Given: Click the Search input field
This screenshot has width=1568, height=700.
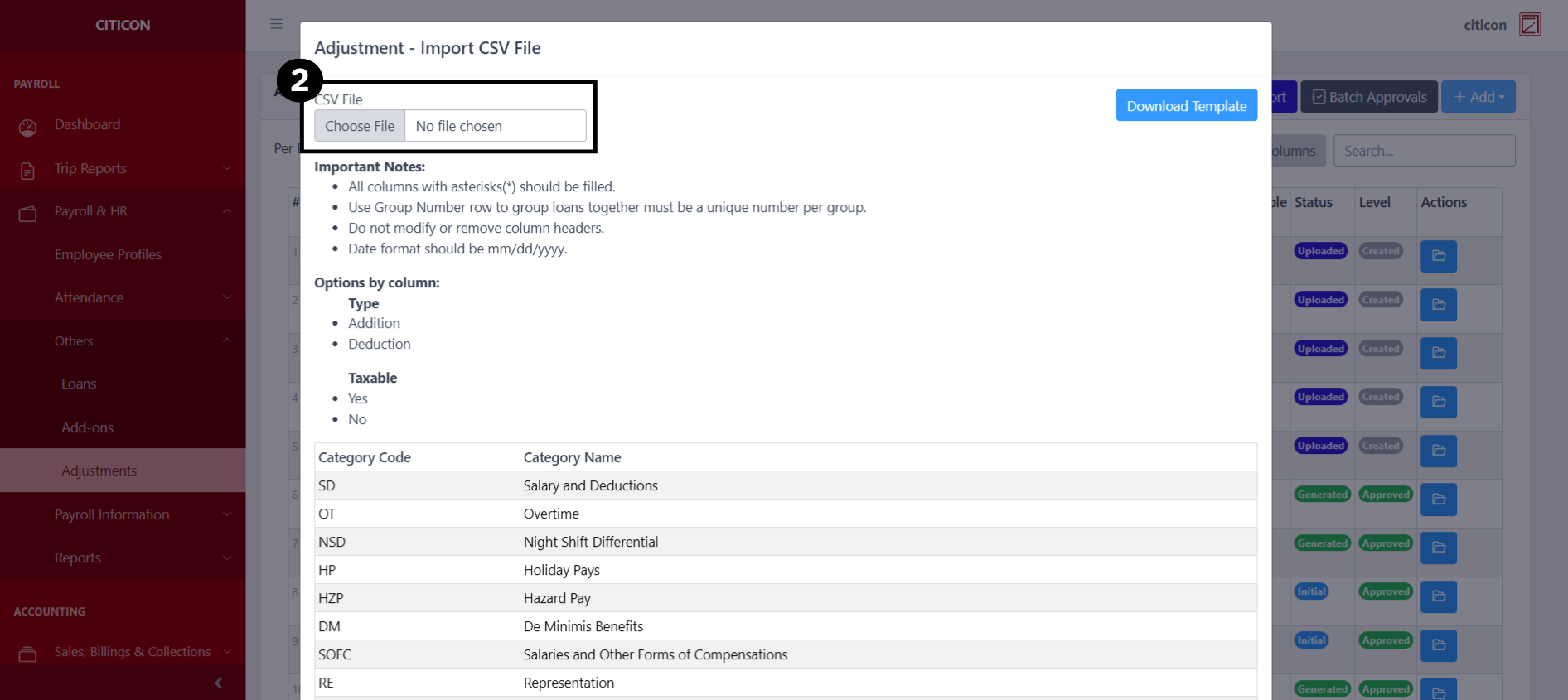Looking at the screenshot, I should [x=1424, y=151].
